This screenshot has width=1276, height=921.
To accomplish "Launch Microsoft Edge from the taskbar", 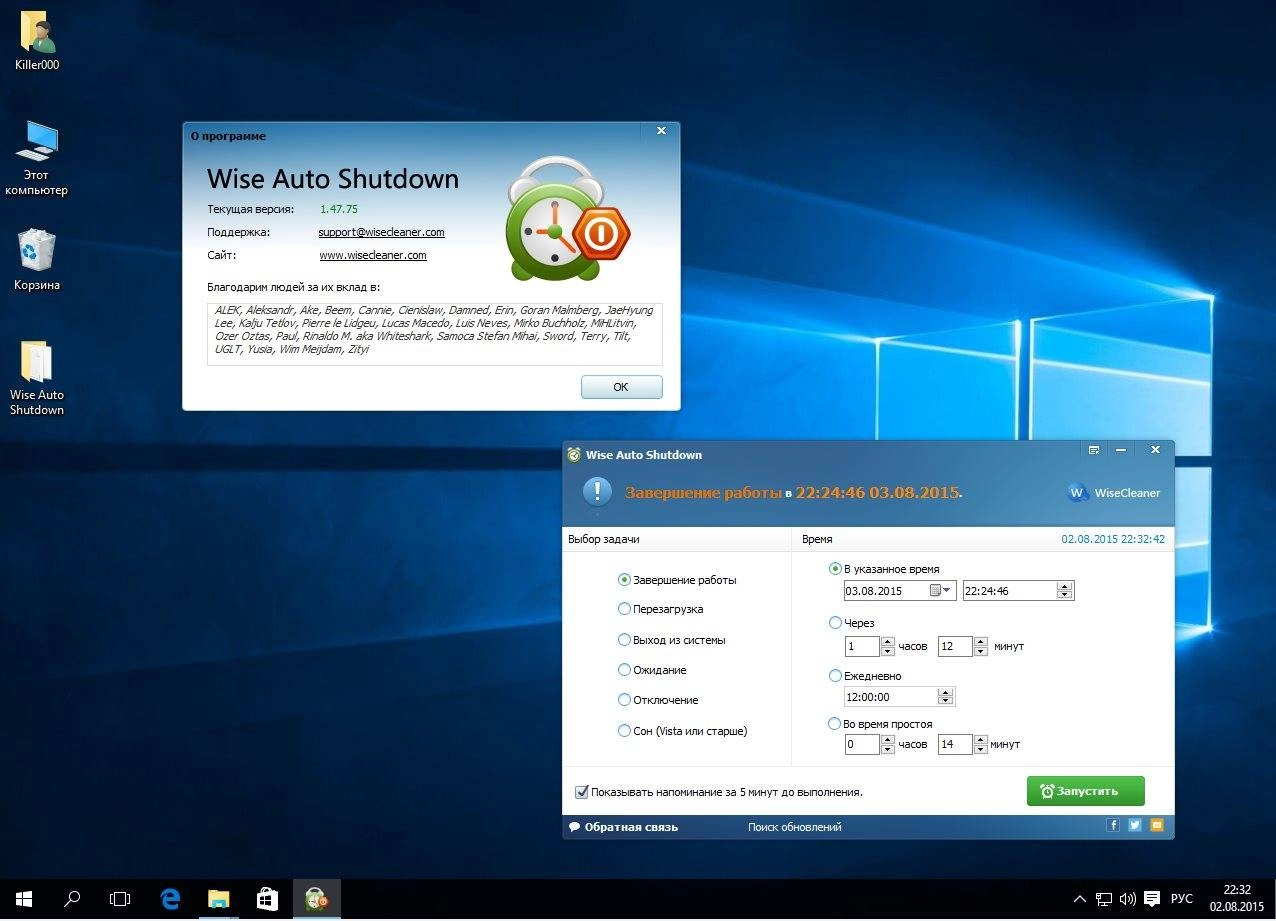I will (x=170, y=899).
